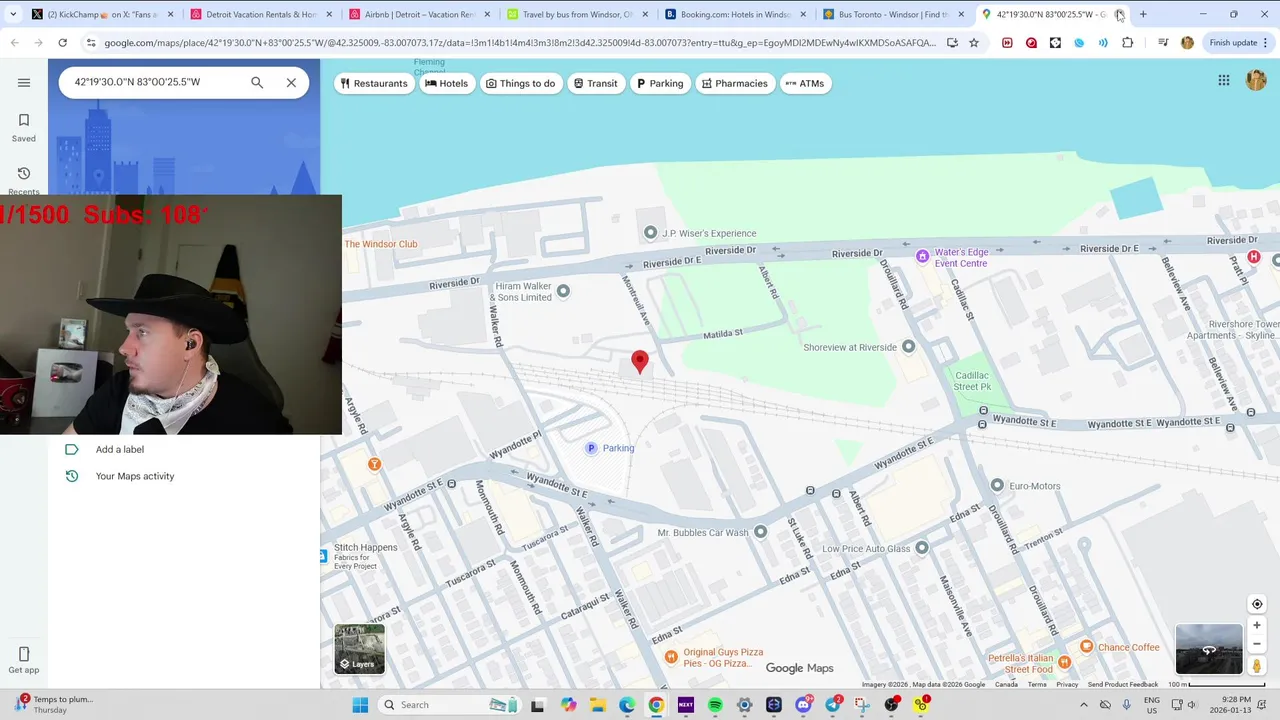Switch to the KickChamp on X tab
Image resolution: width=1280 pixels, height=720 pixels.
click(101, 14)
